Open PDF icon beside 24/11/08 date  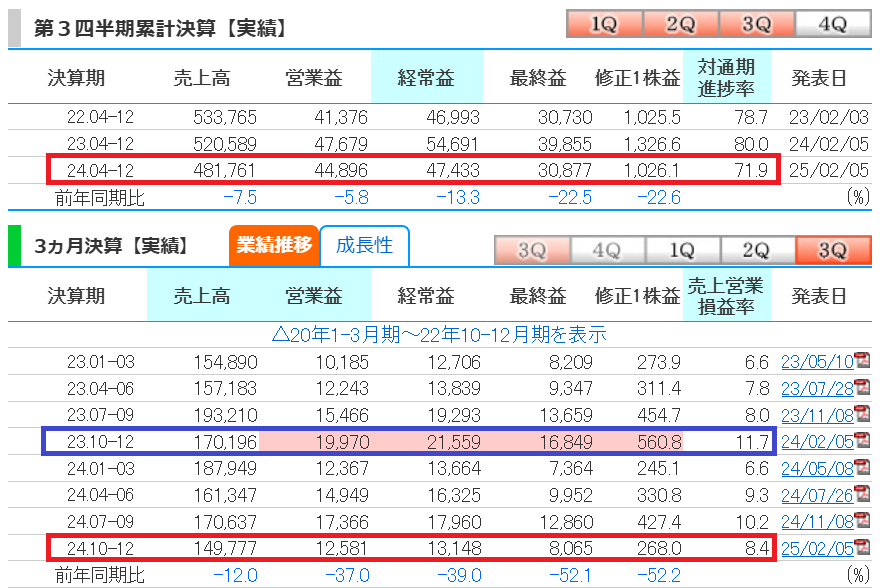tap(862, 521)
